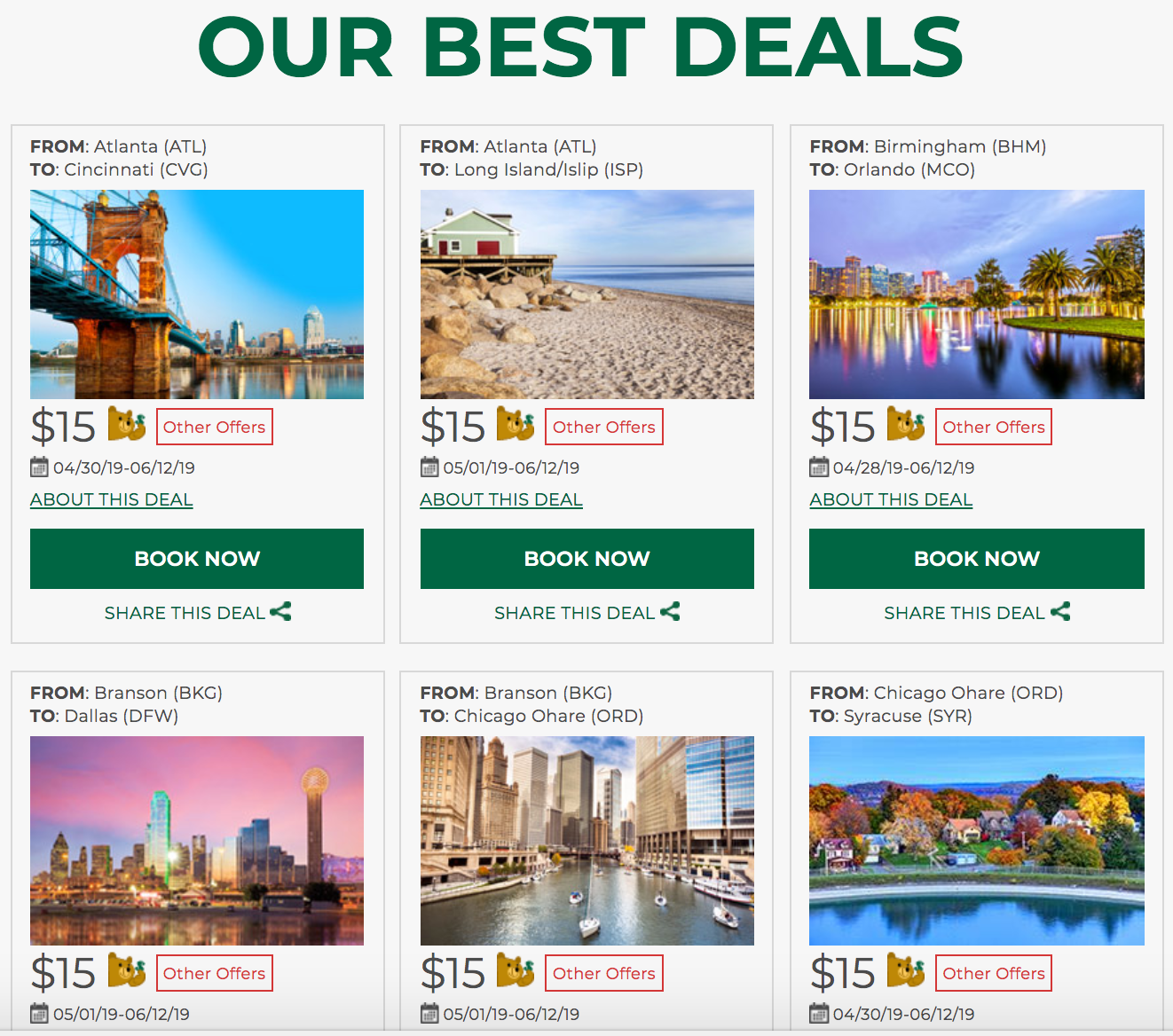The image size is (1173, 1036).
Task: Open About This Deal for Cincinnati
Action: [x=112, y=499]
